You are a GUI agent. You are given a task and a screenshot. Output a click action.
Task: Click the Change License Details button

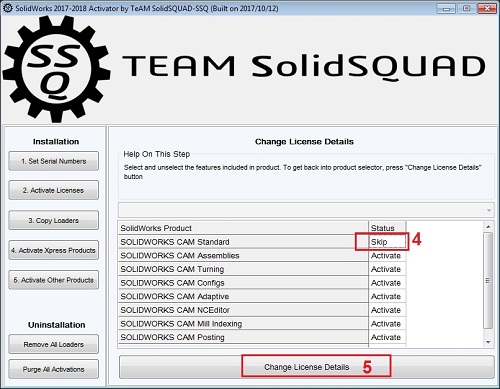coord(307,367)
